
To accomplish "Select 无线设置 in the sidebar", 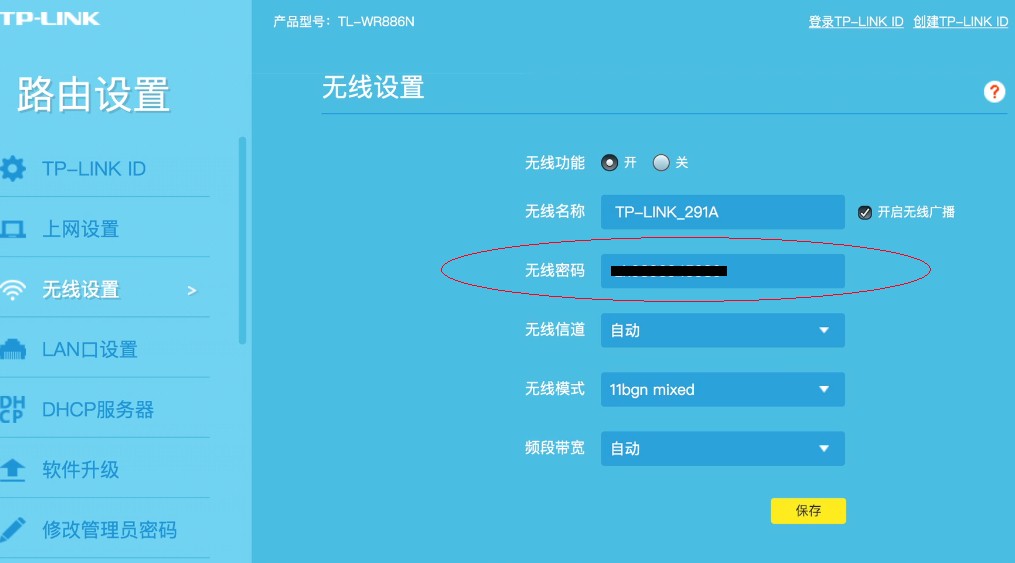I will pyautogui.click(x=80, y=289).
